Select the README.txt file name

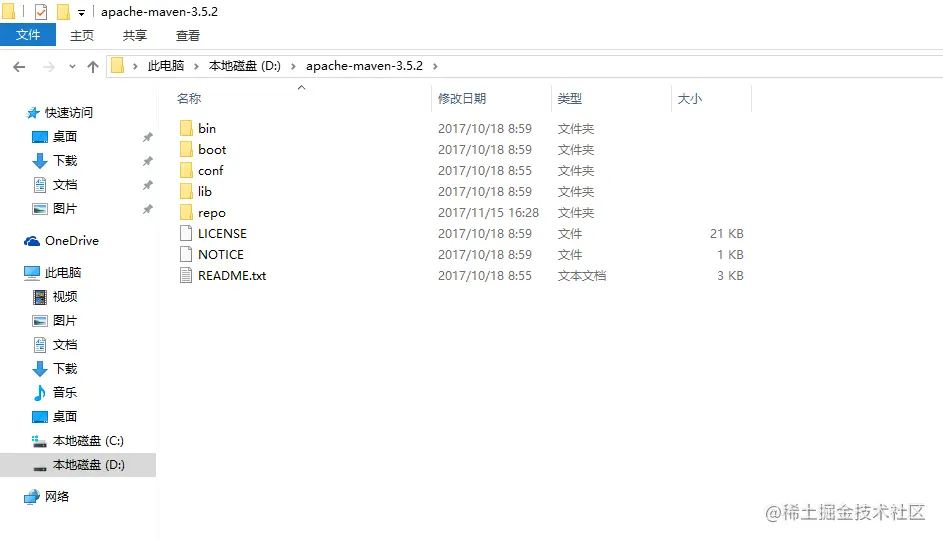[232, 275]
